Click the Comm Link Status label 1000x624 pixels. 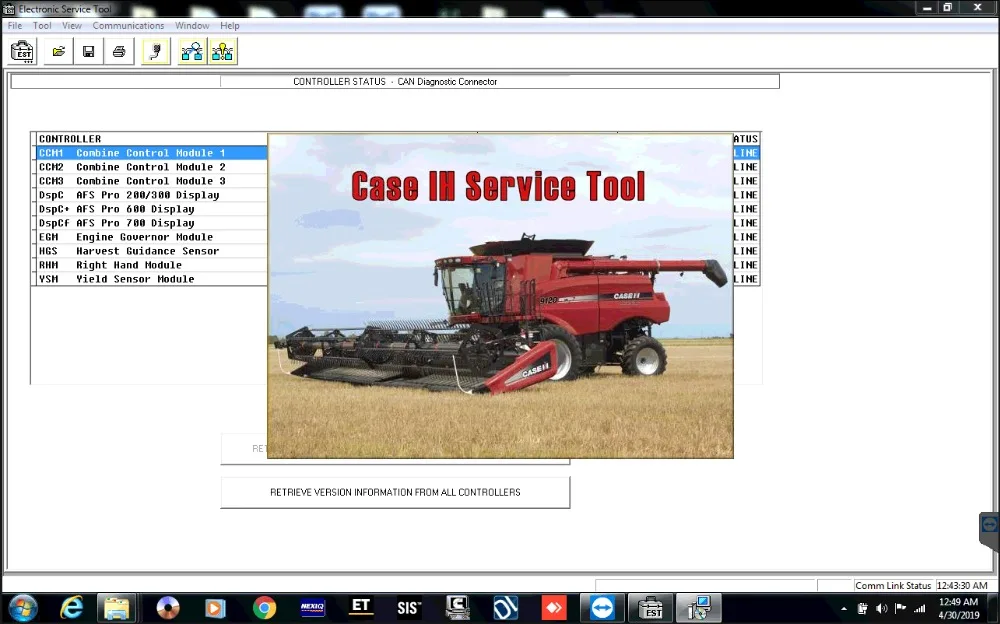tap(893, 586)
